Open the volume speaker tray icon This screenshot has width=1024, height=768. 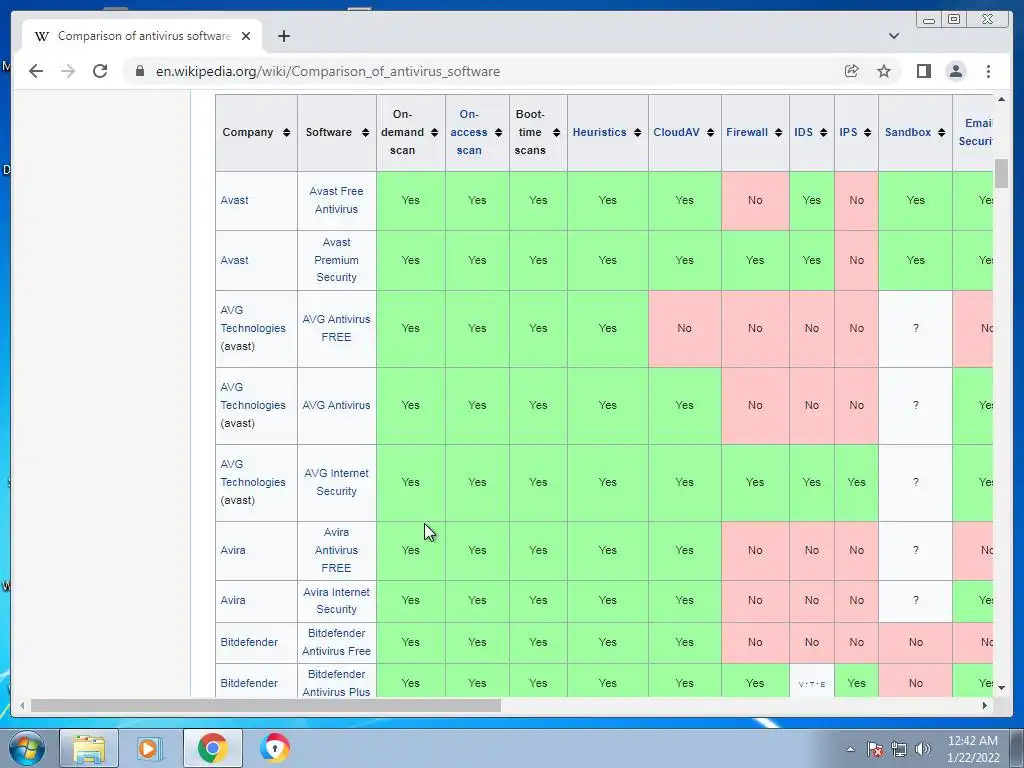coord(922,749)
